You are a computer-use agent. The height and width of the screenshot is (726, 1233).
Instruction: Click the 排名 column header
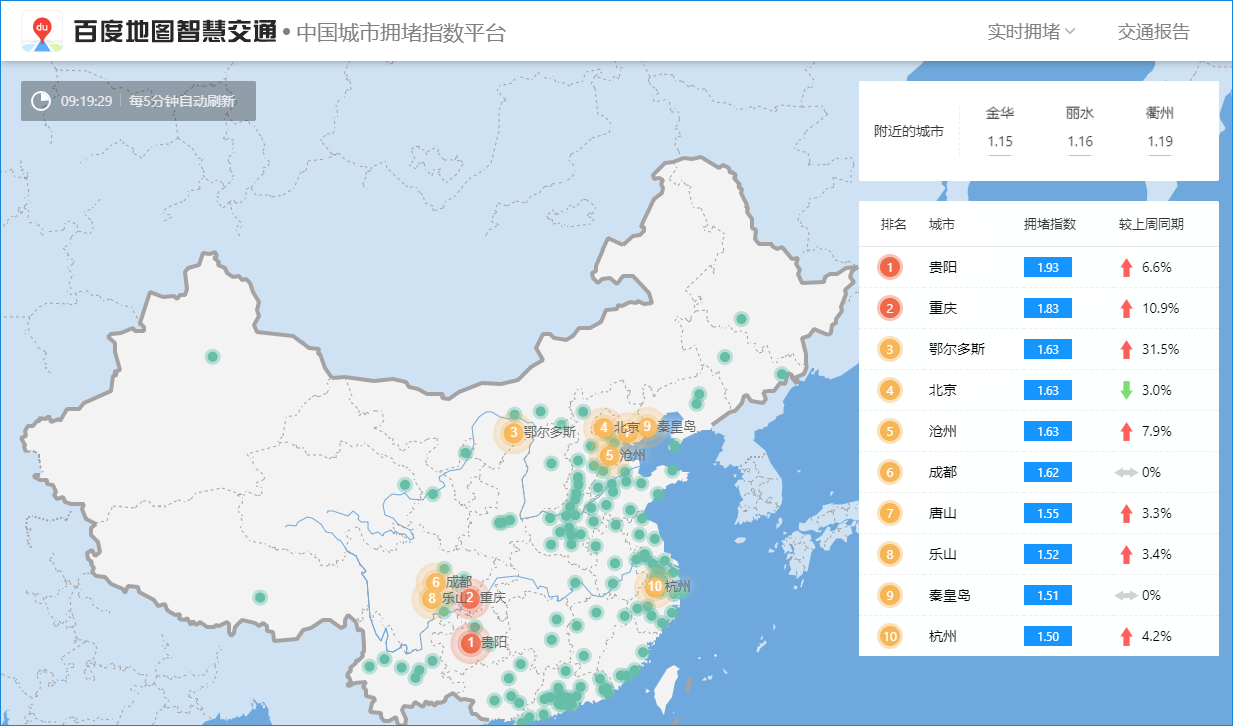893,224
